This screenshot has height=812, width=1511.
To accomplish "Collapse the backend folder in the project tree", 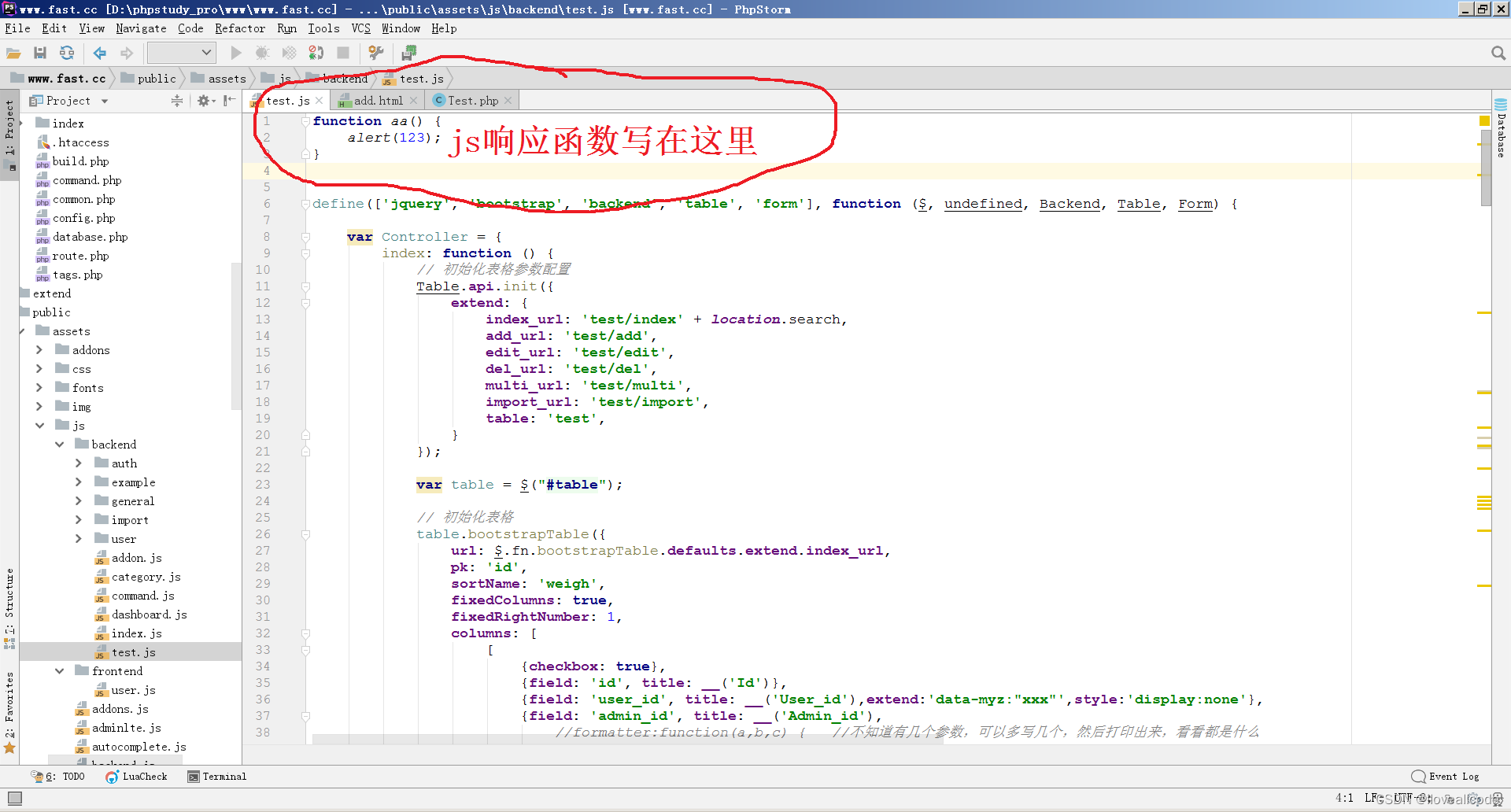I will pos(61,444).
